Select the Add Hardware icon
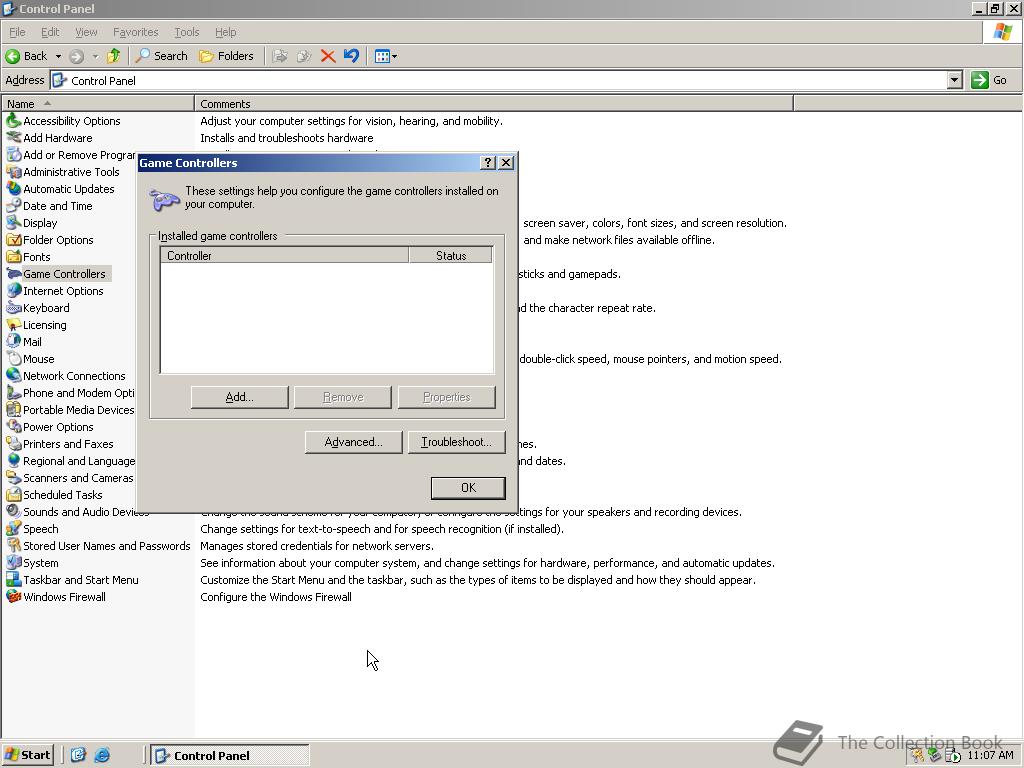Viewport: 1024px width, 768px height. pyautogui.click(x=13, y=138)
